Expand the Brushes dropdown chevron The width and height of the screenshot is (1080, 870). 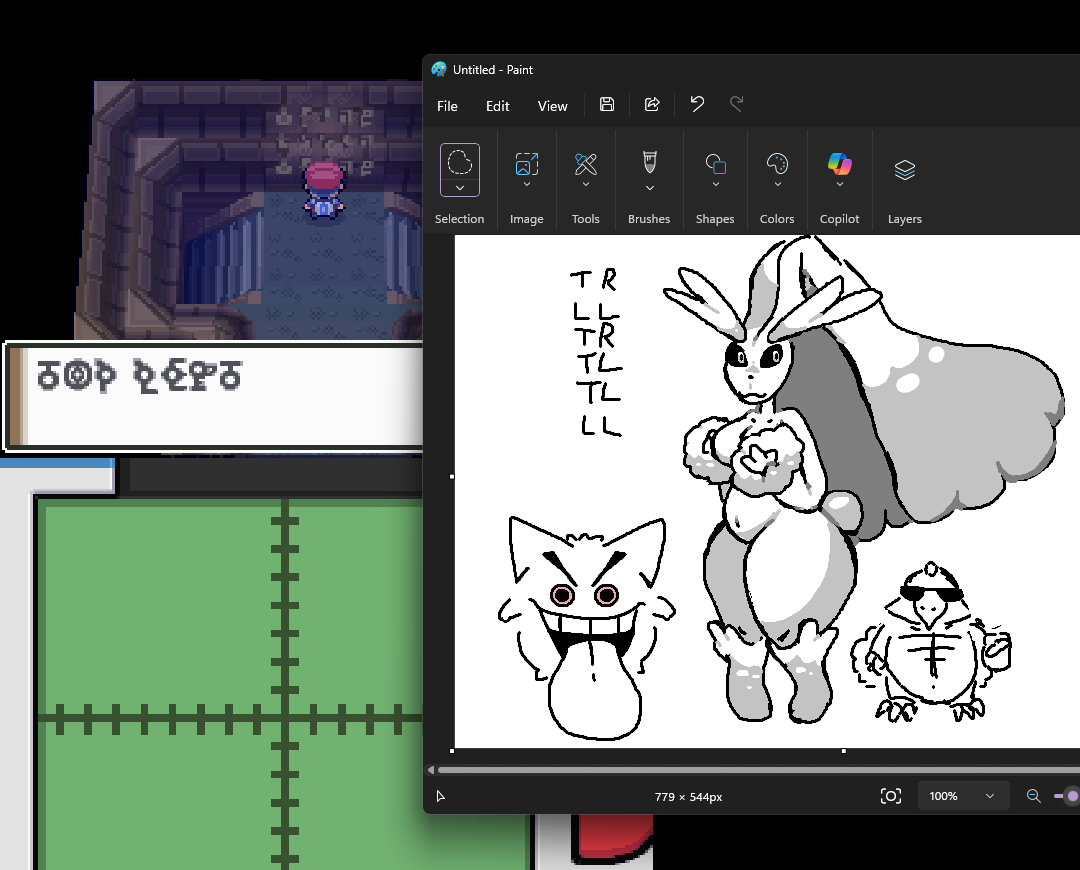[x=650, y=187]
